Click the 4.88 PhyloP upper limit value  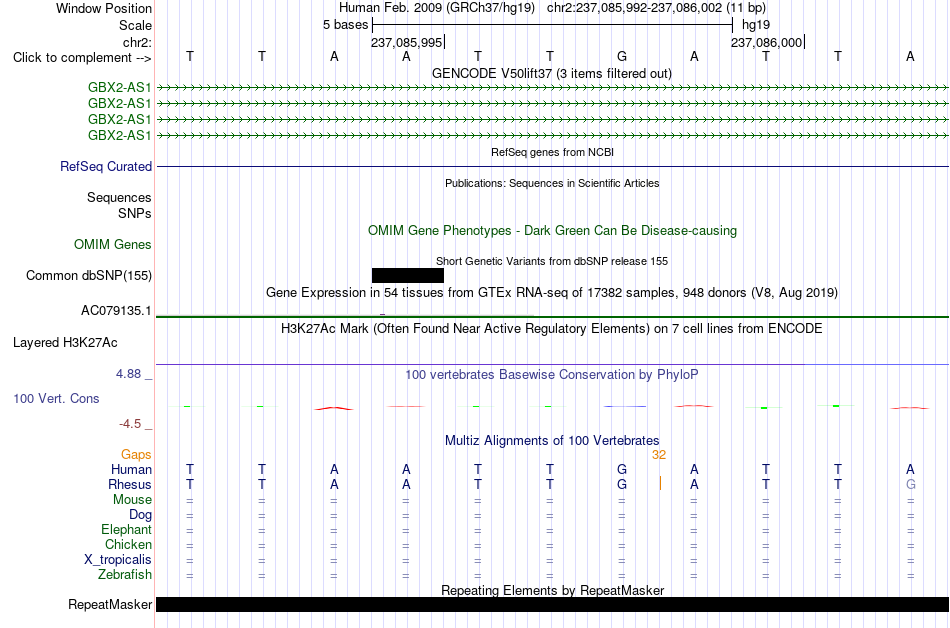(x=128, y=374)
